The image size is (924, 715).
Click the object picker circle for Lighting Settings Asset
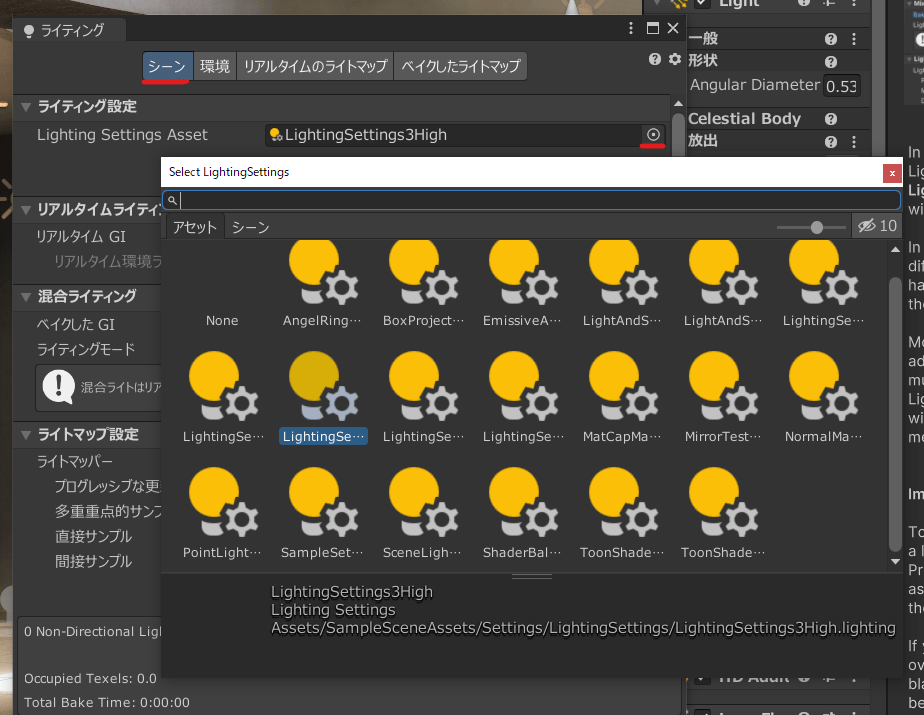click(x=653, y=134)
